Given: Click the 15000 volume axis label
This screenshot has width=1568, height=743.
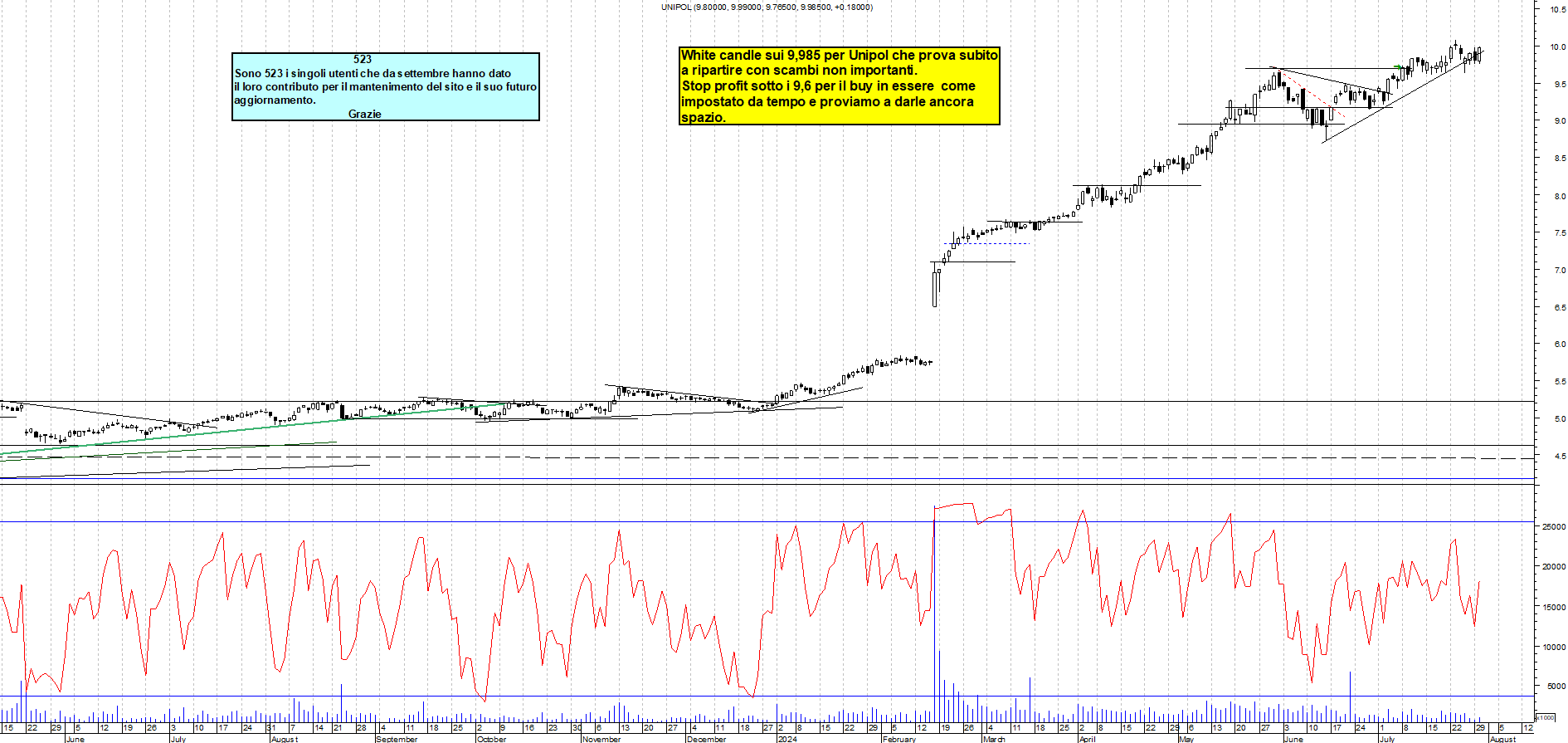Looking at the screenshot, I should (x=1554, y=608).
